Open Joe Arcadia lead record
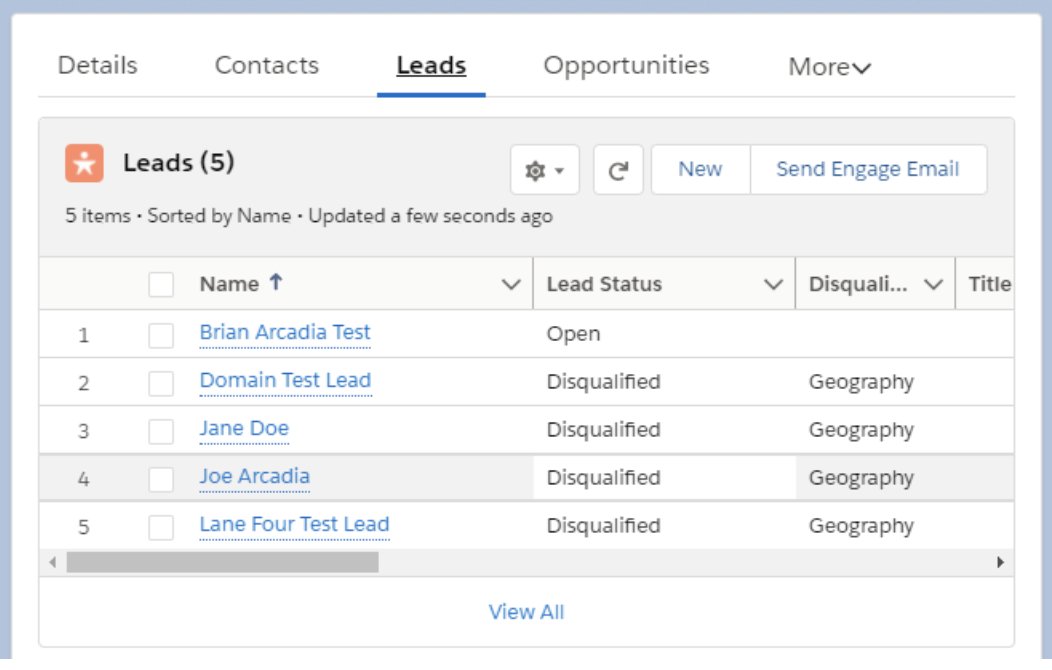Viewport: 1052px width, 670px height. 254,476
